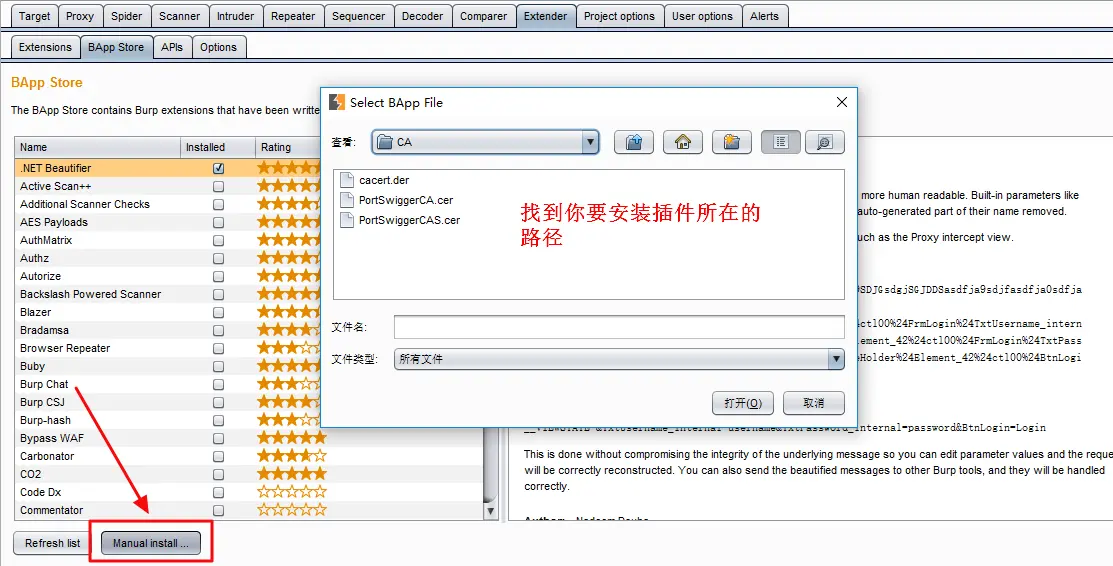Open the Intruder tab

(x=235, y=16)
